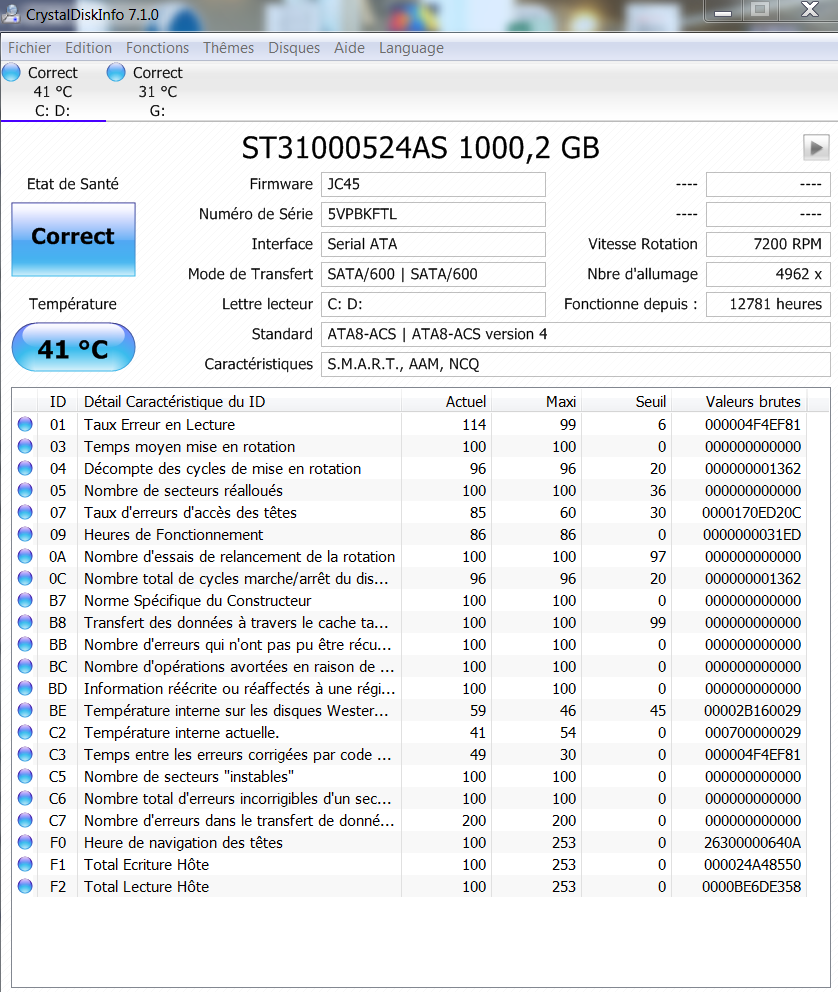
Task: Open the Disques menu
Action: (x=294, y=48)
